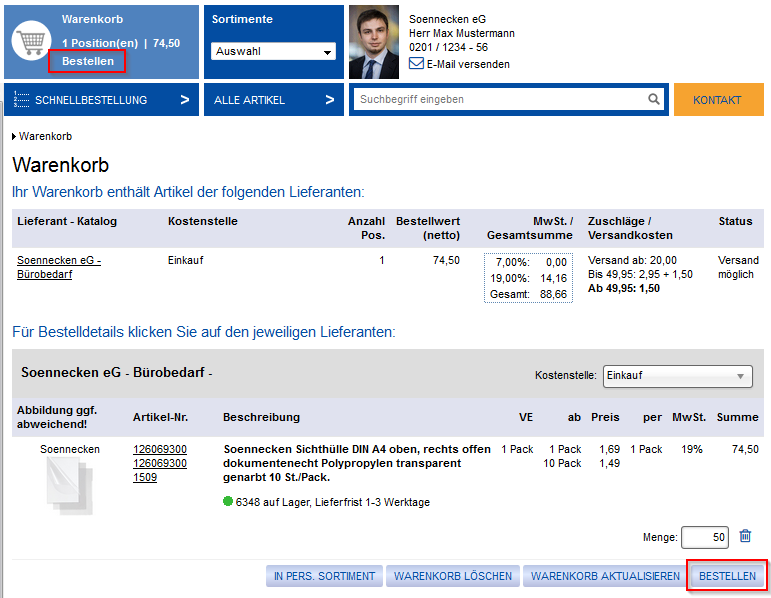Click the E-Mail versenden link text
This screenshot has width=771, height=598.
coord(468,64)
